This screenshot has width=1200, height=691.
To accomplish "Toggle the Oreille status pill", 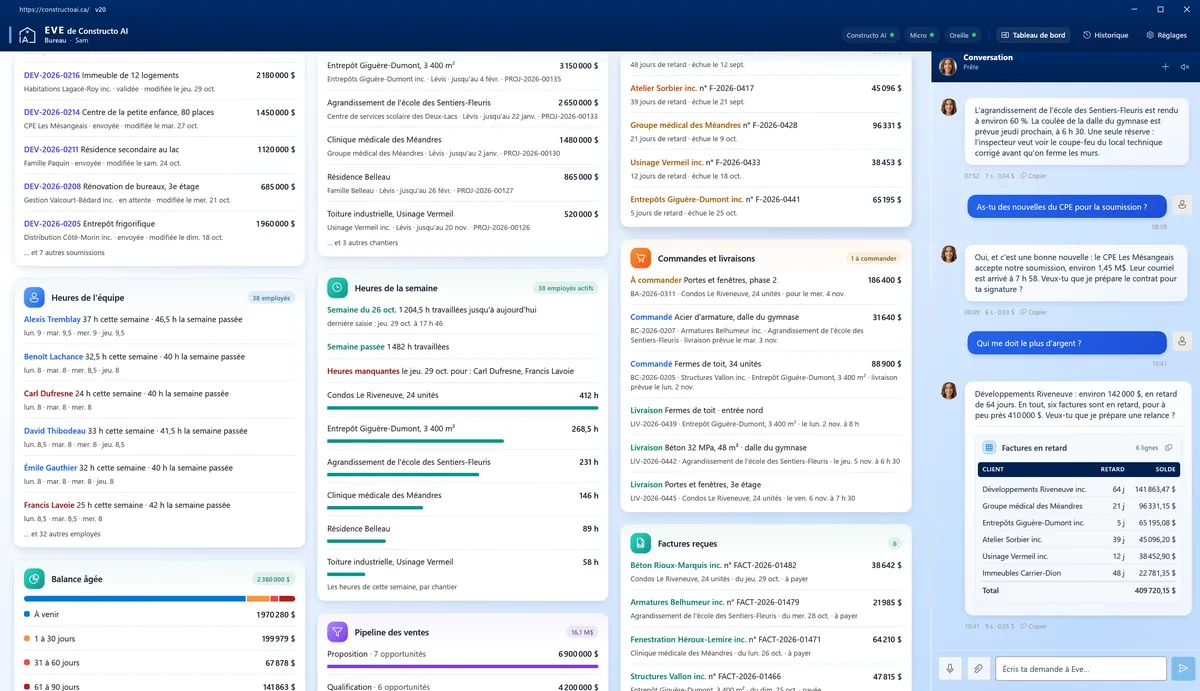I will (963, 35).
